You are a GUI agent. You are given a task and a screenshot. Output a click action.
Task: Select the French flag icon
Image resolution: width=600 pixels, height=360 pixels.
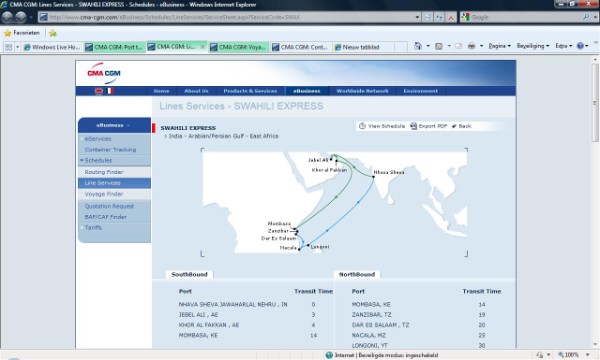(x=110, y=91)
